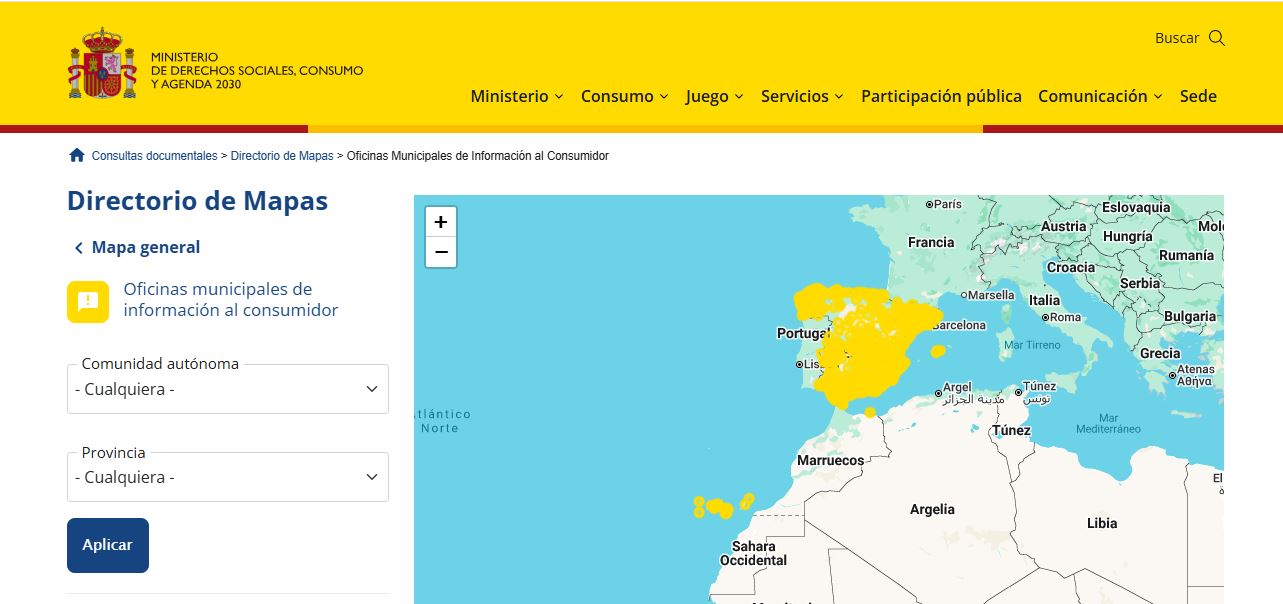Screen dimensions: 1283x604
Task: Expand the Consumo navigation menu
Action: tap(624, 96)
